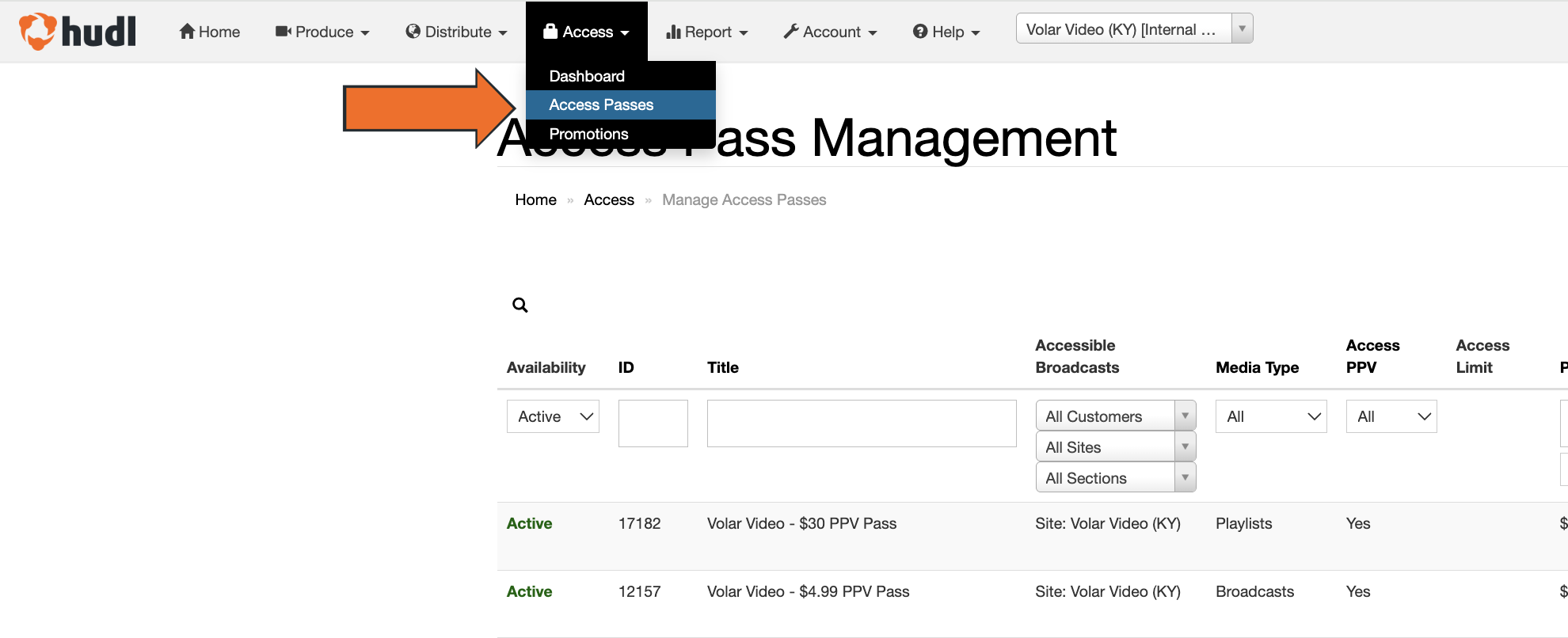Sort by the Media Type column header
Image resolution: width=1568 pixels, height=638 pixels.
click(x=1258, y=367)
